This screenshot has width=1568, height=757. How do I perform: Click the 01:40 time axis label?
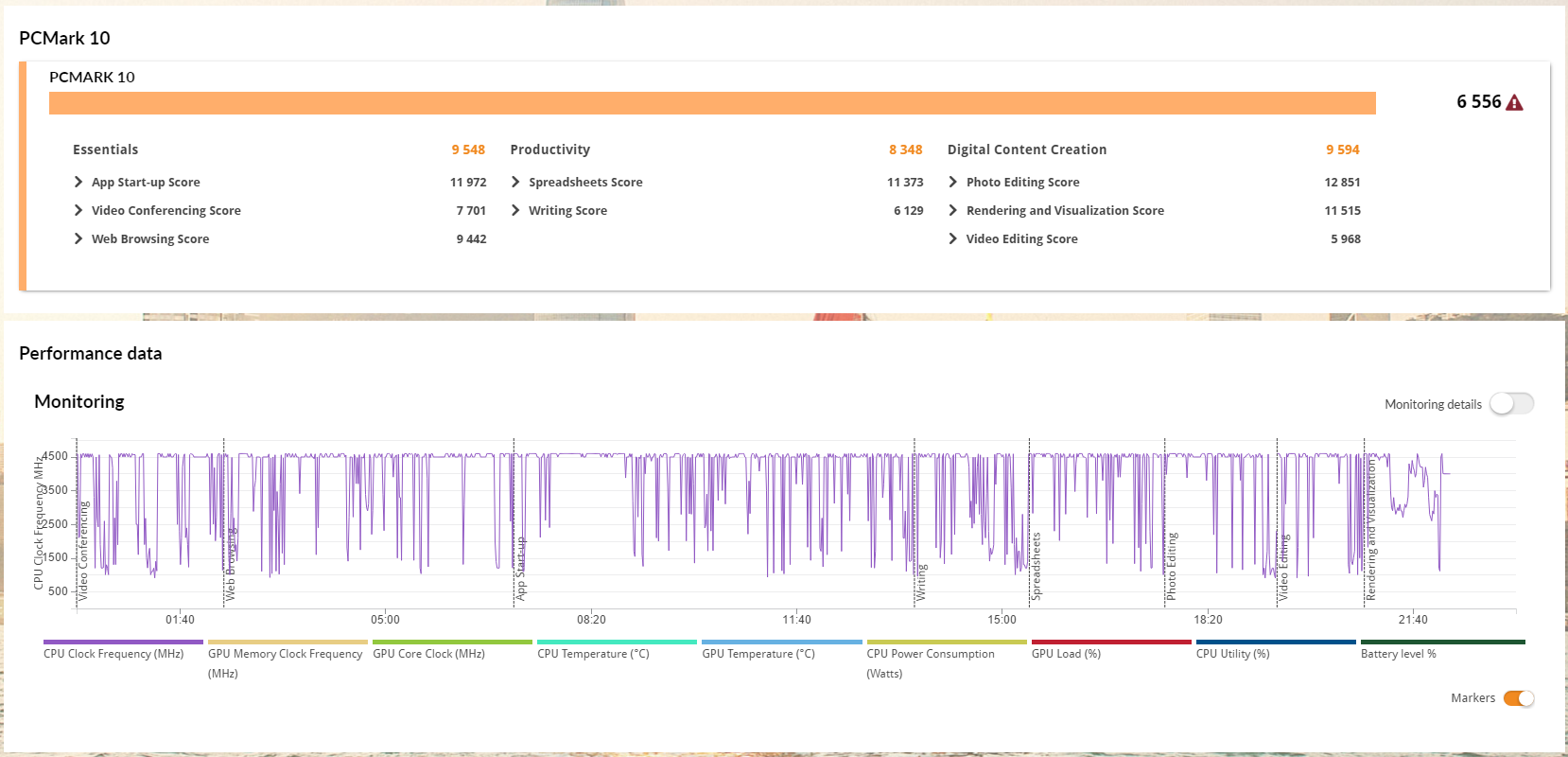pyautogui.click(x=180, y=620)
